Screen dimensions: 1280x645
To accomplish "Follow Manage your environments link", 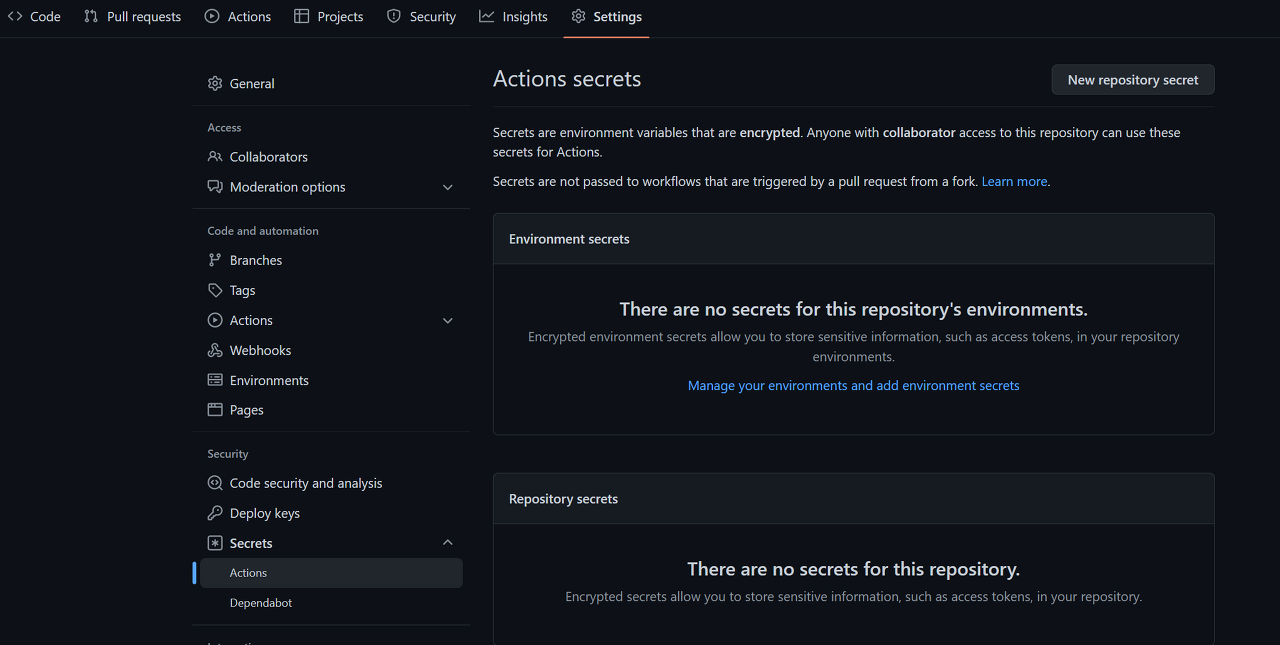I will point(853,386).
